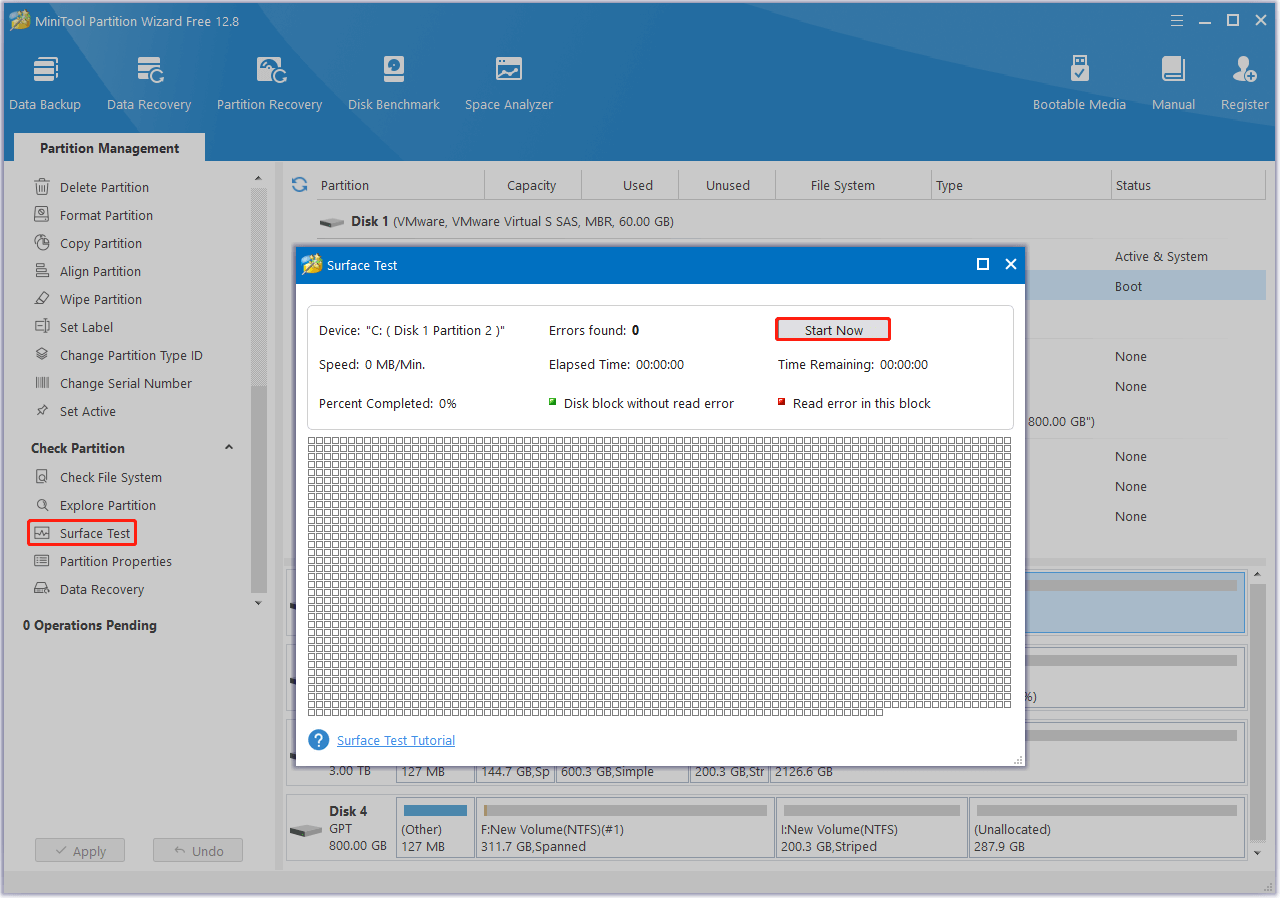Viewport: 1281px width, 898px height.
Task: Select F:New Volume(NTFS)(#1) partition block
Action: 625,828
